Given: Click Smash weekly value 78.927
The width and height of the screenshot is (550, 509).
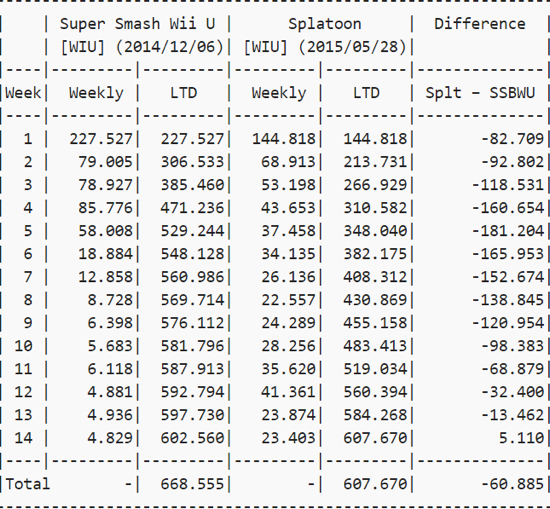Looking at the screenshot, I should click(106, 185).
